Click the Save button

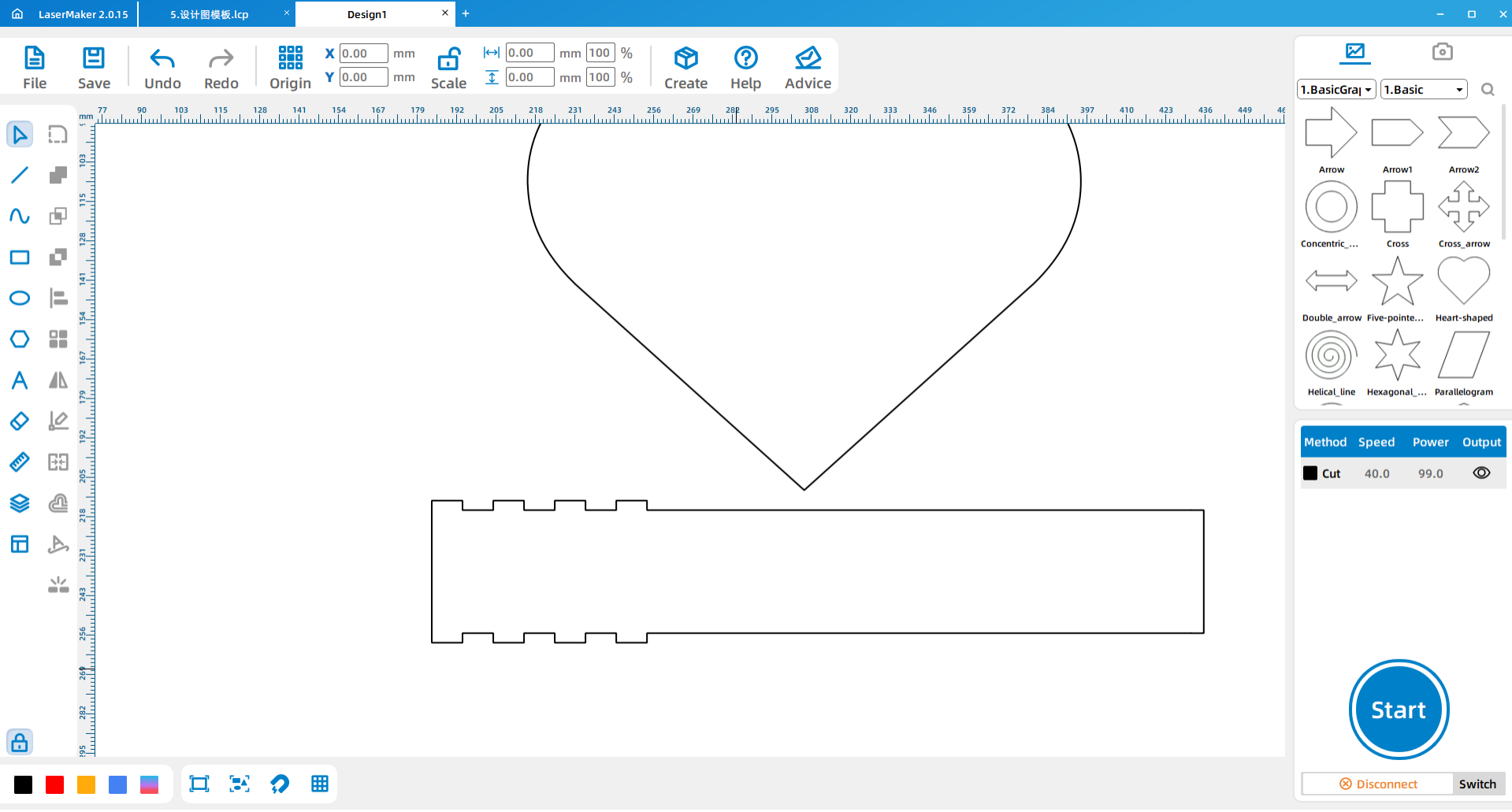pos(94,68)
